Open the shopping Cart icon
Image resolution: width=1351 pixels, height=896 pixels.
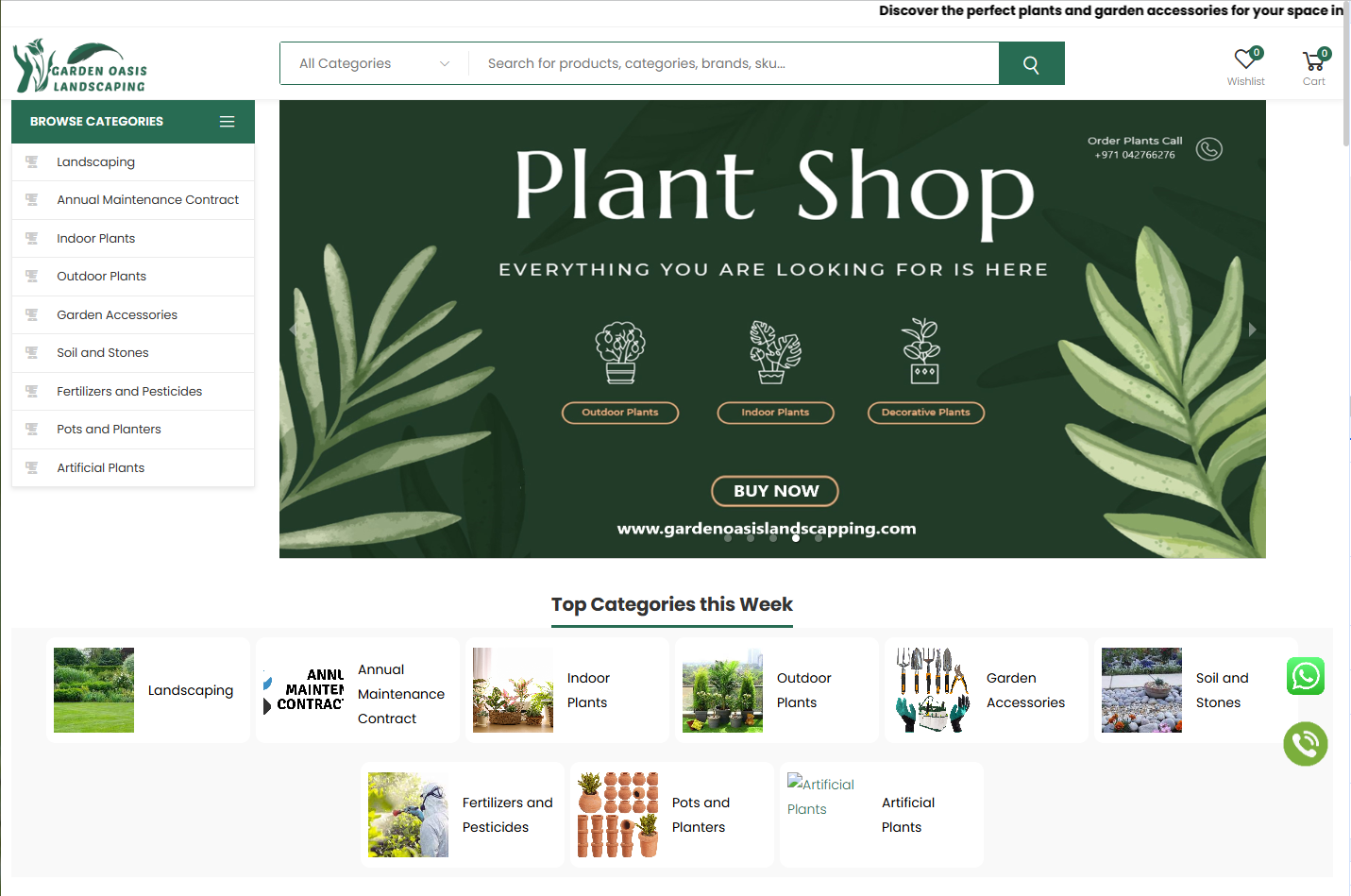click(1313, 61)
